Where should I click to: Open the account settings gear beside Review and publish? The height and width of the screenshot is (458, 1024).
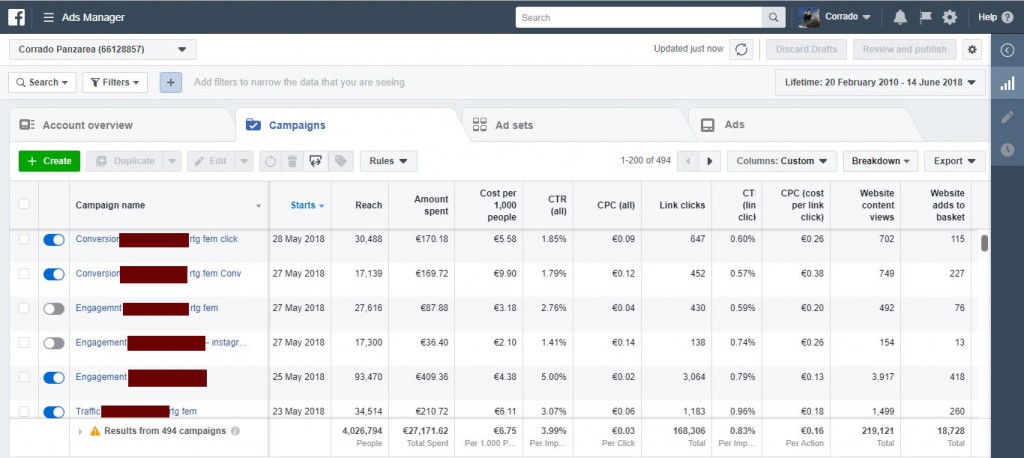coord(973,49)
